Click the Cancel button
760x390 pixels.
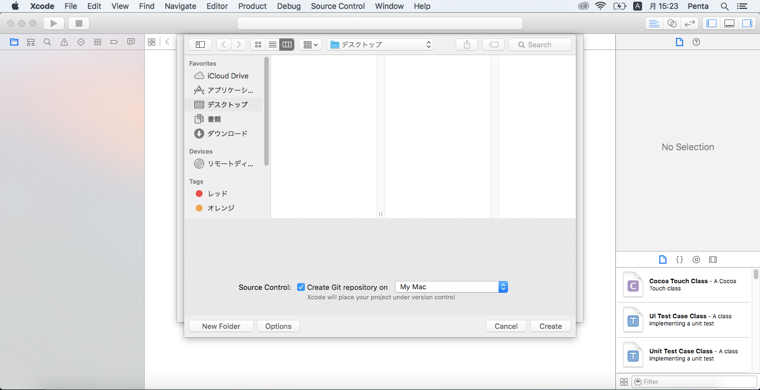pos(506,326)
